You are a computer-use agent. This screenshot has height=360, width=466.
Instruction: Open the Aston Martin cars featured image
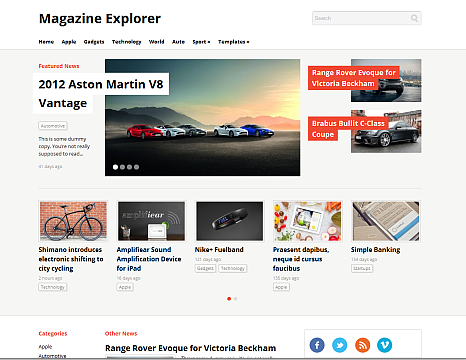point(202,117)
